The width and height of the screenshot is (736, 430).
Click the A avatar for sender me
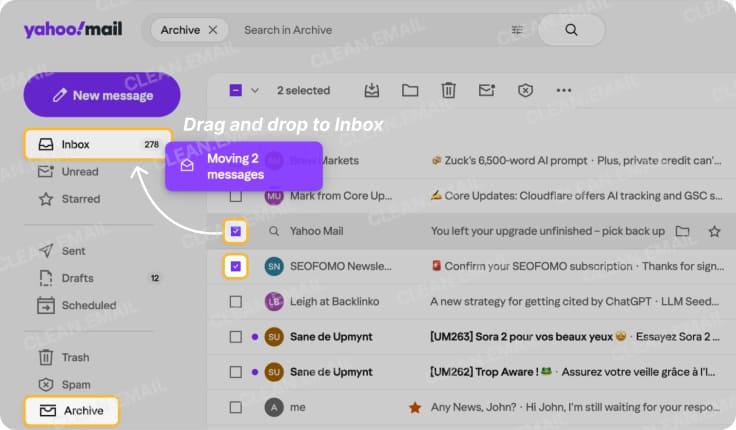[274, 407]
